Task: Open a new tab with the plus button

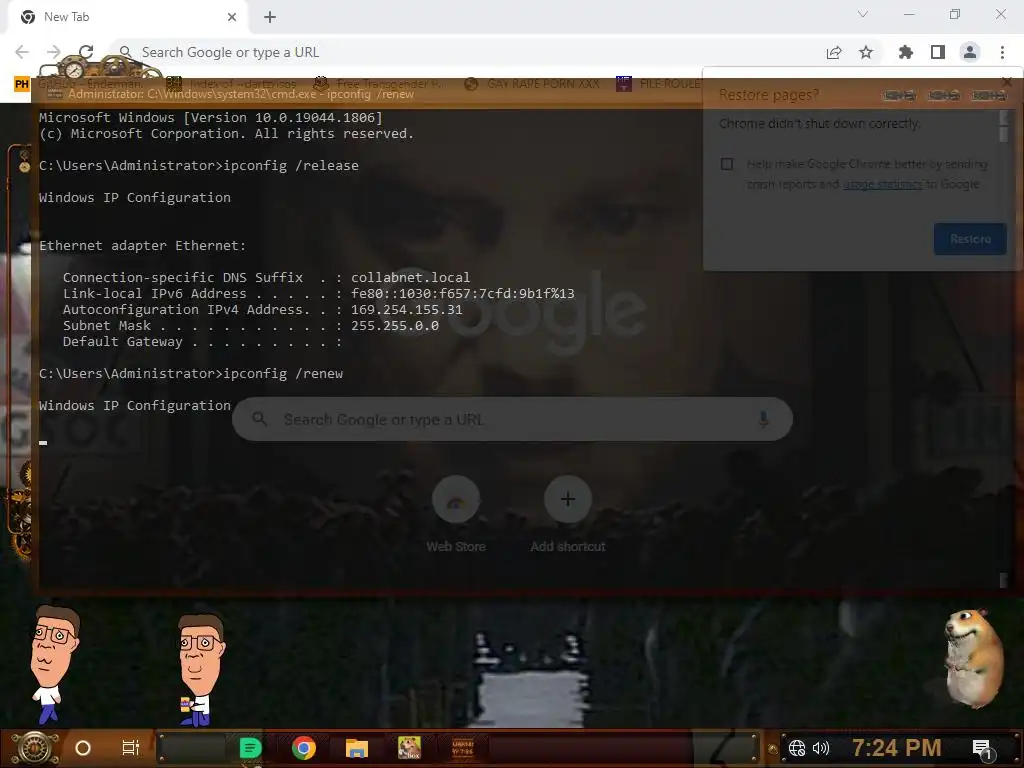Action: coord(270,17)
